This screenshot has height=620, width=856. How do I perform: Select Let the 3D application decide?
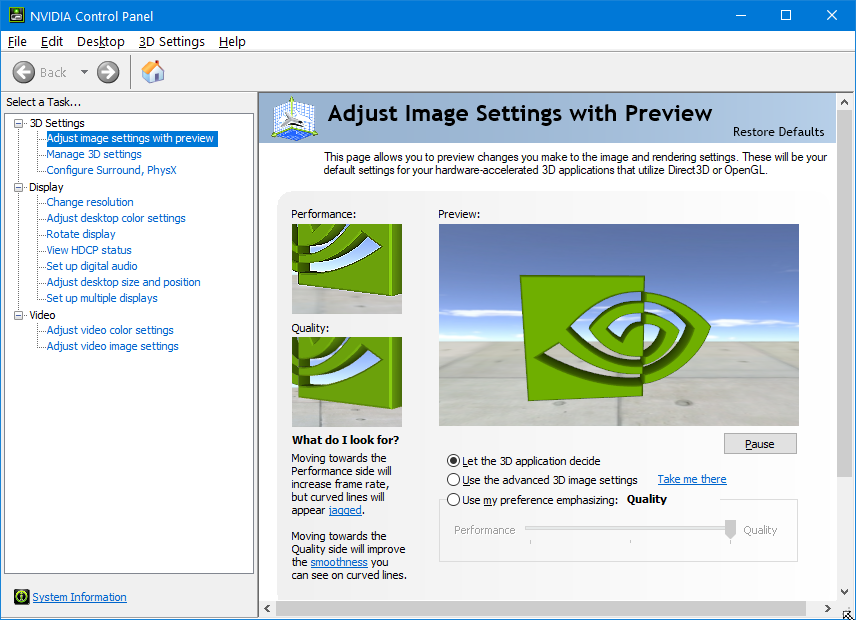453,461
